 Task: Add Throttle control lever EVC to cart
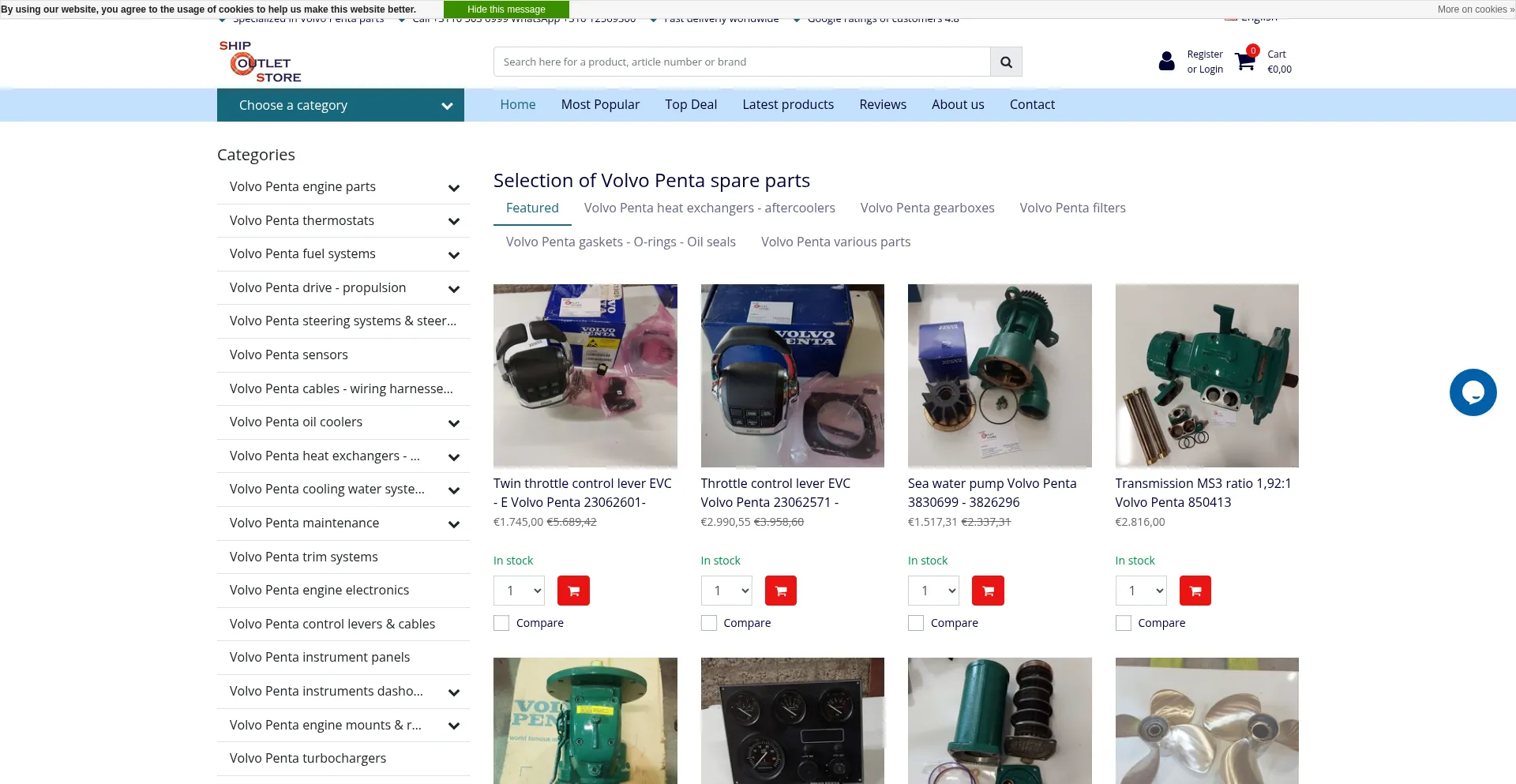(x=781, y=591)
